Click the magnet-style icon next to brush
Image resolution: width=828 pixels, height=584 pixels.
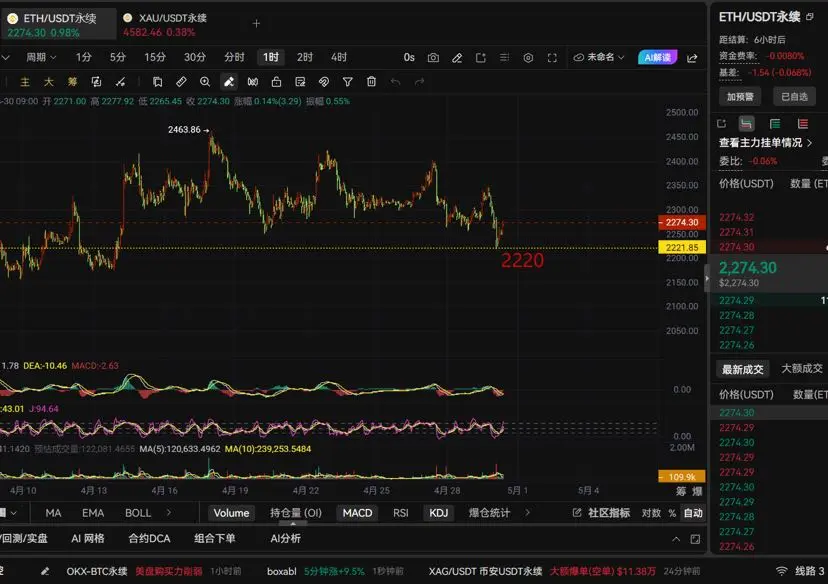click(x=252, y=81)
